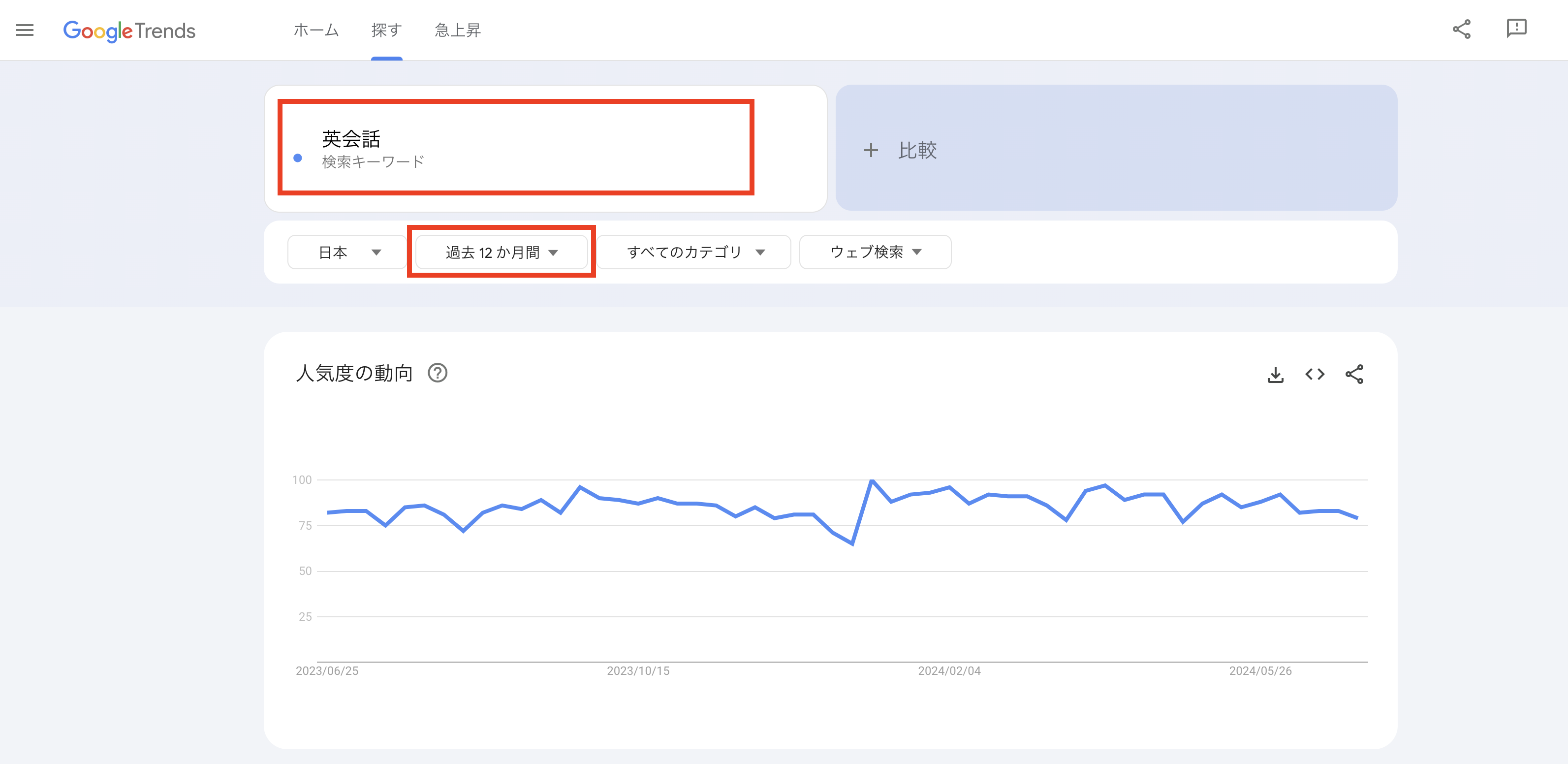
Task: Open the ウェブ検索 search type dropdown
Action: pyautogui.click(x=875, y=252)
